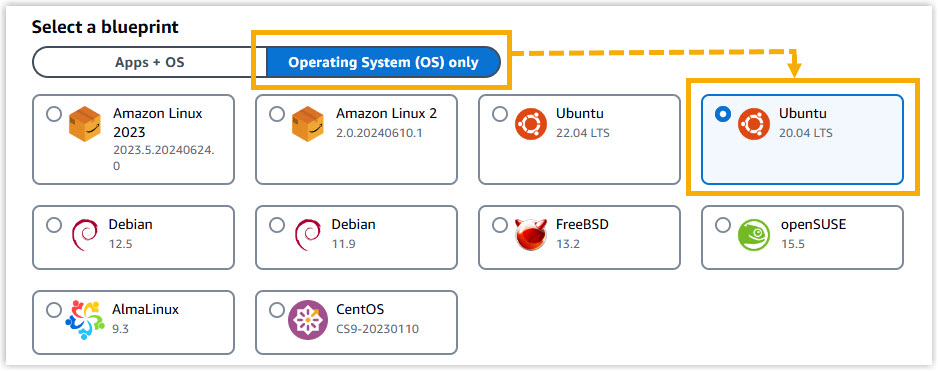
Task: Click the 13.2 FreeBSD version text
Action: (568, 244)
